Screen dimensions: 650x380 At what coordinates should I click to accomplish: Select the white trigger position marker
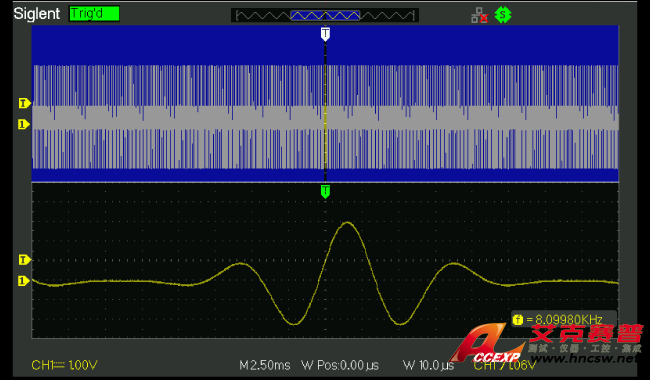325,34
